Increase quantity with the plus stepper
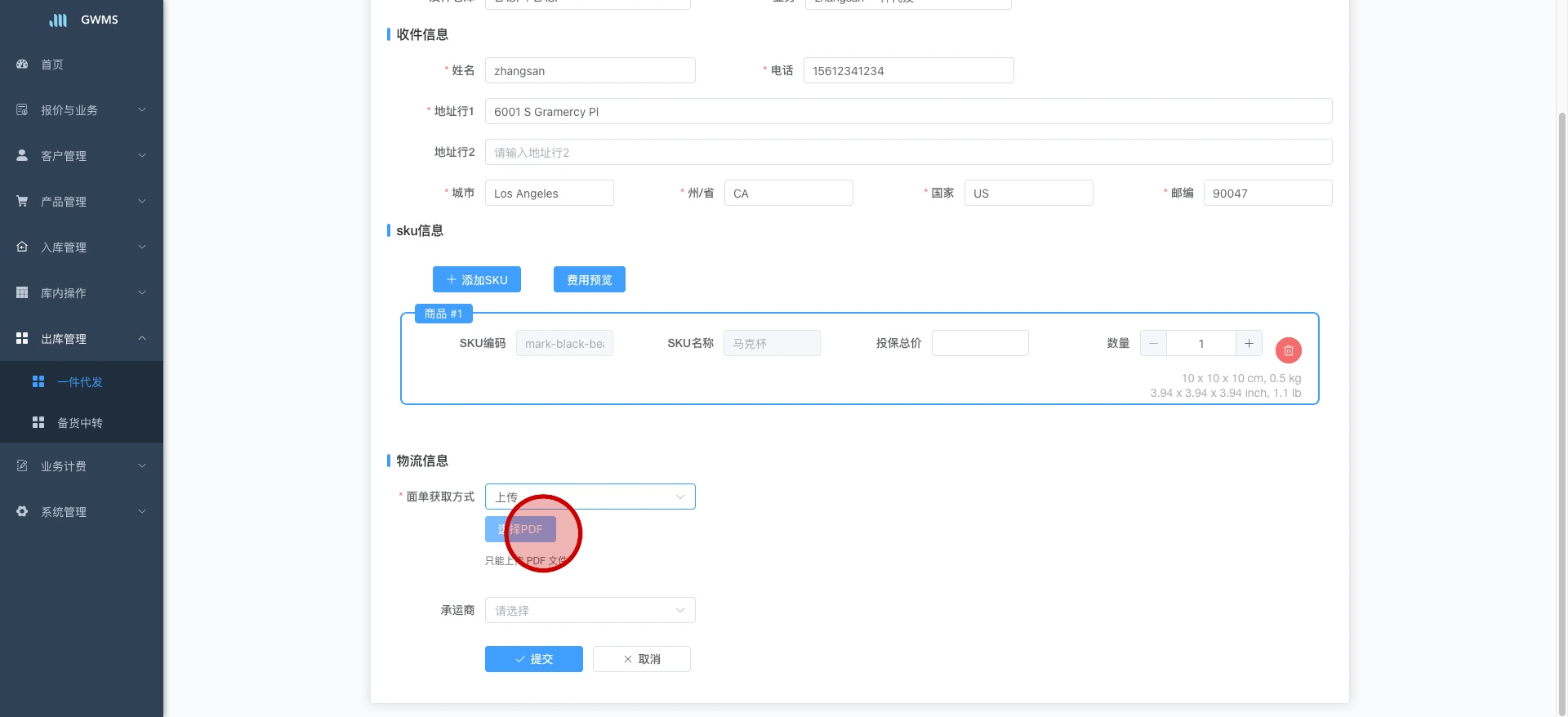 tap(1249, 344)
